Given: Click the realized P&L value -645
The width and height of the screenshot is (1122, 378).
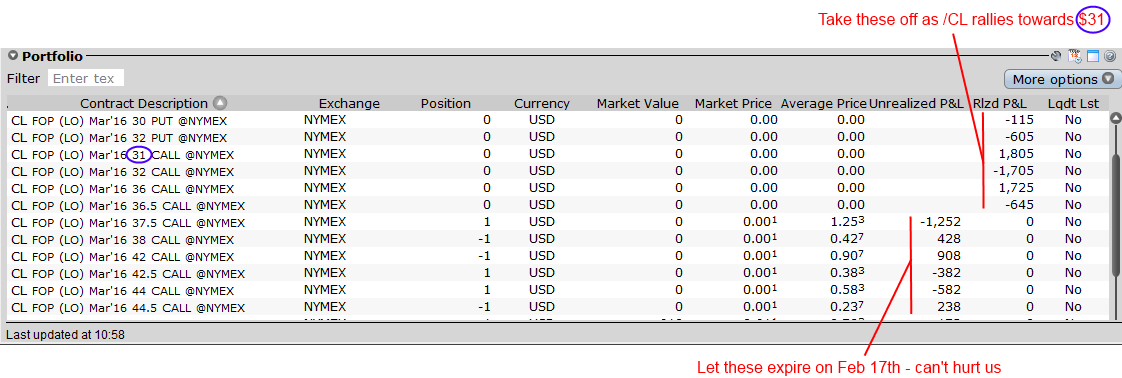Looking at the screenshot, I should [x=1020, y=205].
